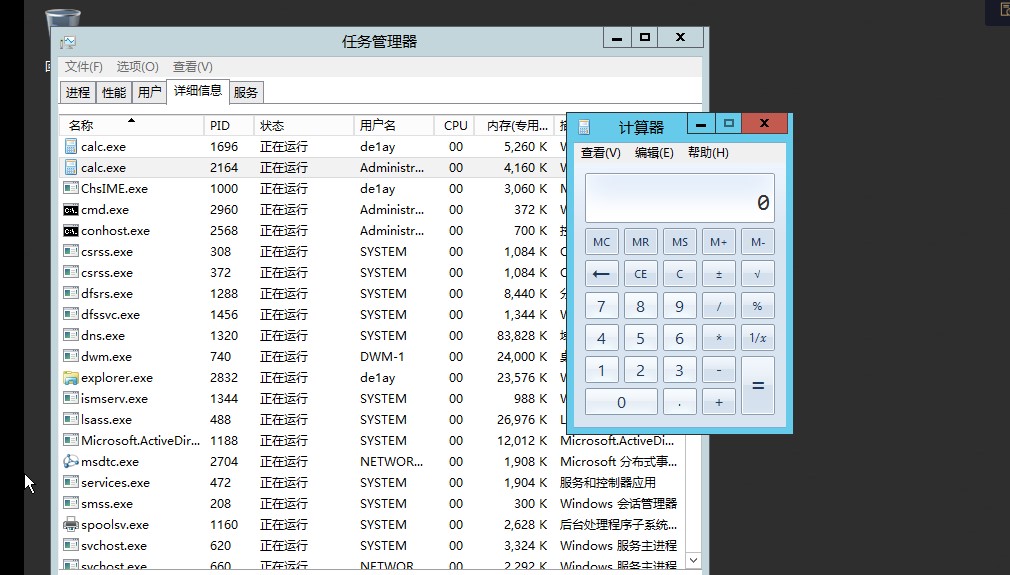Select the dfssvc.exe process row
This screenshot has height=575, width=1010.
[x=313, y=315]
